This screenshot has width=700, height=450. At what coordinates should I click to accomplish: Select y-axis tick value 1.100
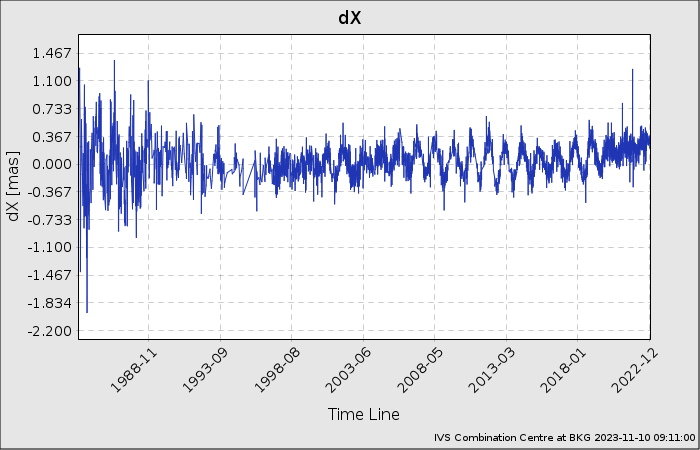(52, 81)
